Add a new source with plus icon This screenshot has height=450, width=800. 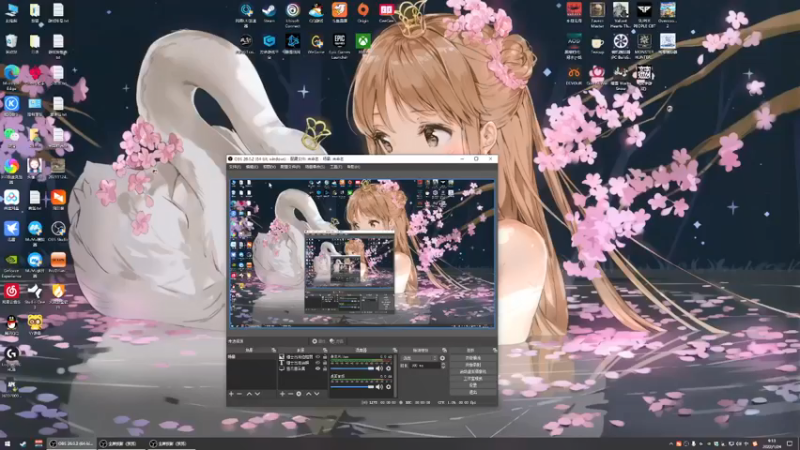(x=282, y=394)
